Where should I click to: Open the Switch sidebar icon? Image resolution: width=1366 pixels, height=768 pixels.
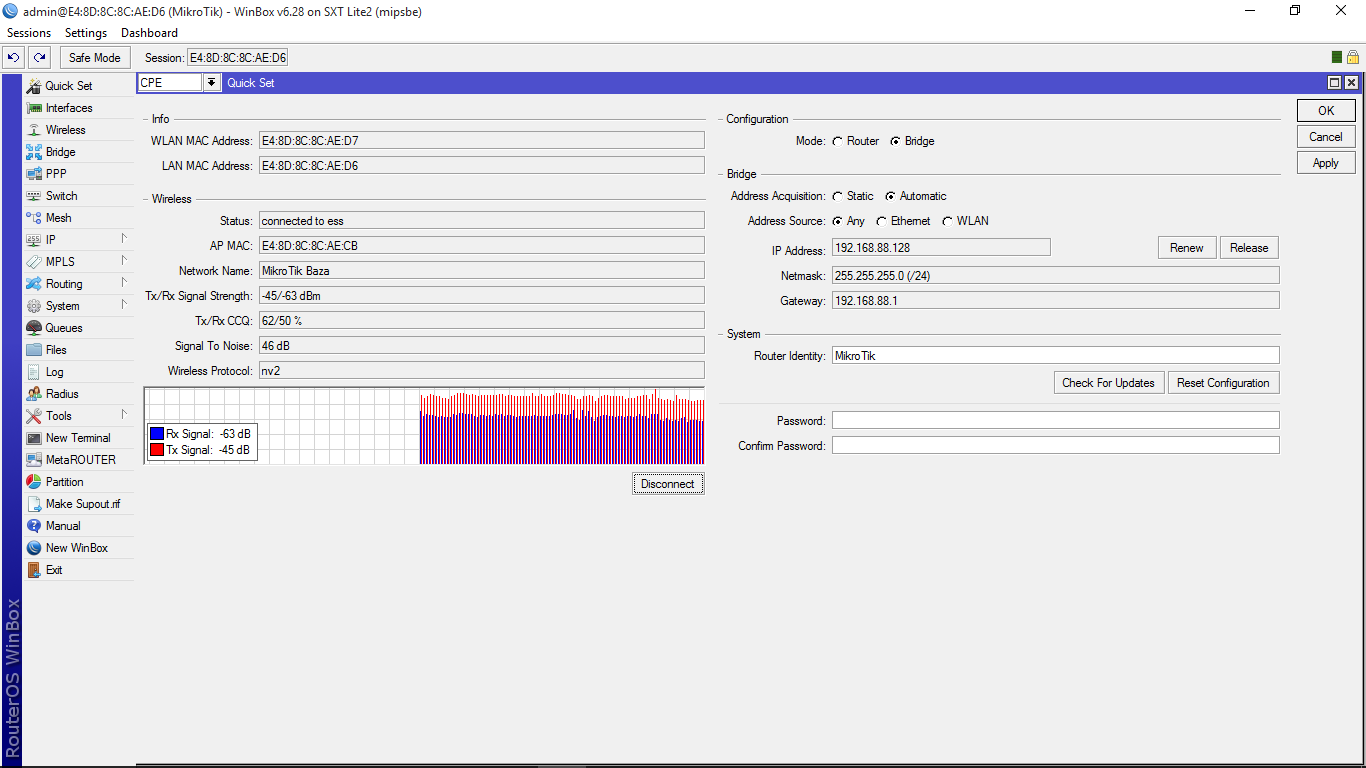pos(34,196)
